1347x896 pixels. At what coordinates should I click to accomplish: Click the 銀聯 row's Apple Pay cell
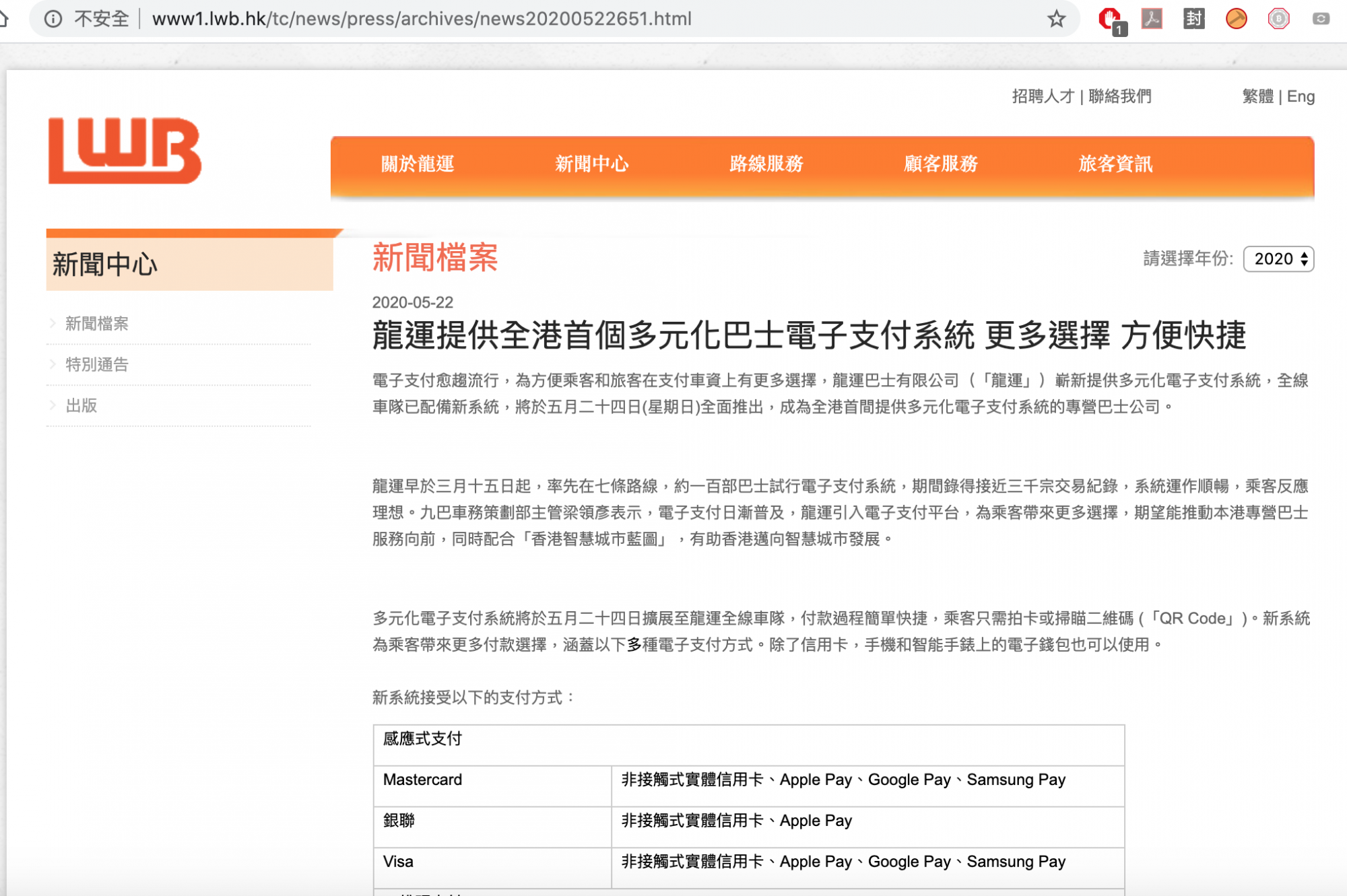pyautogui.click(x=868, y=827)
